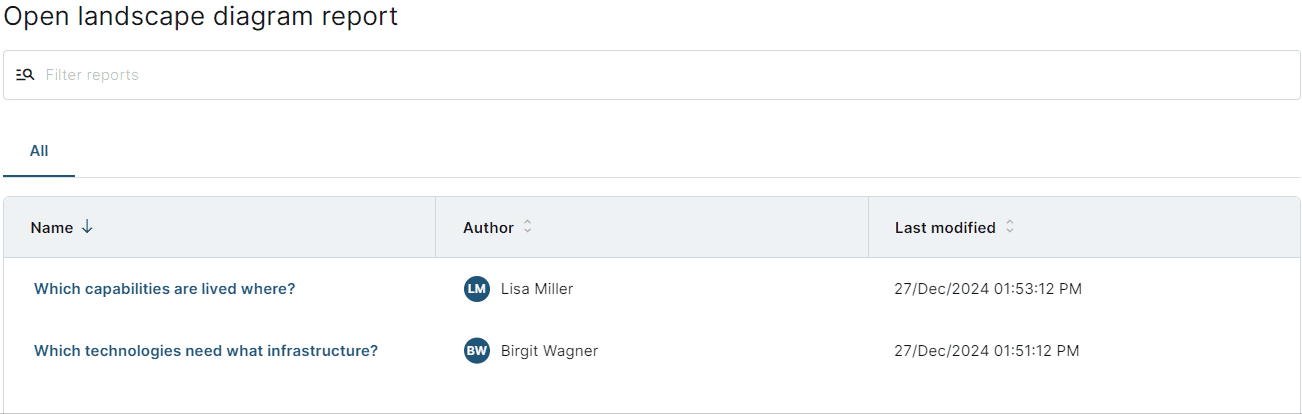Image resolution: width=1302 pixels, height=414 pixels.
Task: Select the All tab
Action: 39,151
